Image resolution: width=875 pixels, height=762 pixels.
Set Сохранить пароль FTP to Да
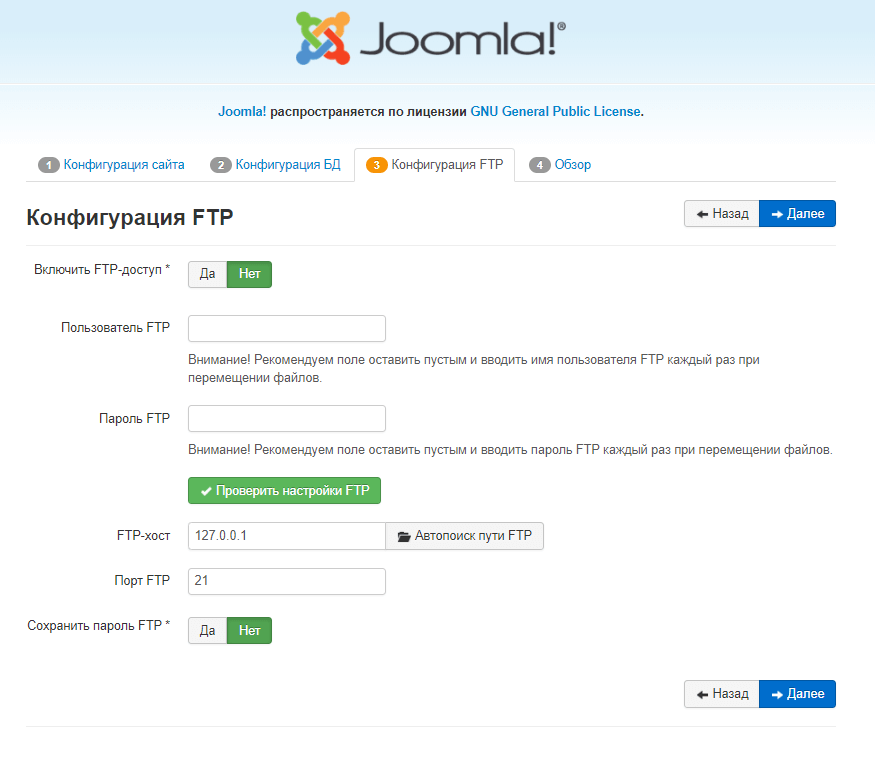point(208,631)
